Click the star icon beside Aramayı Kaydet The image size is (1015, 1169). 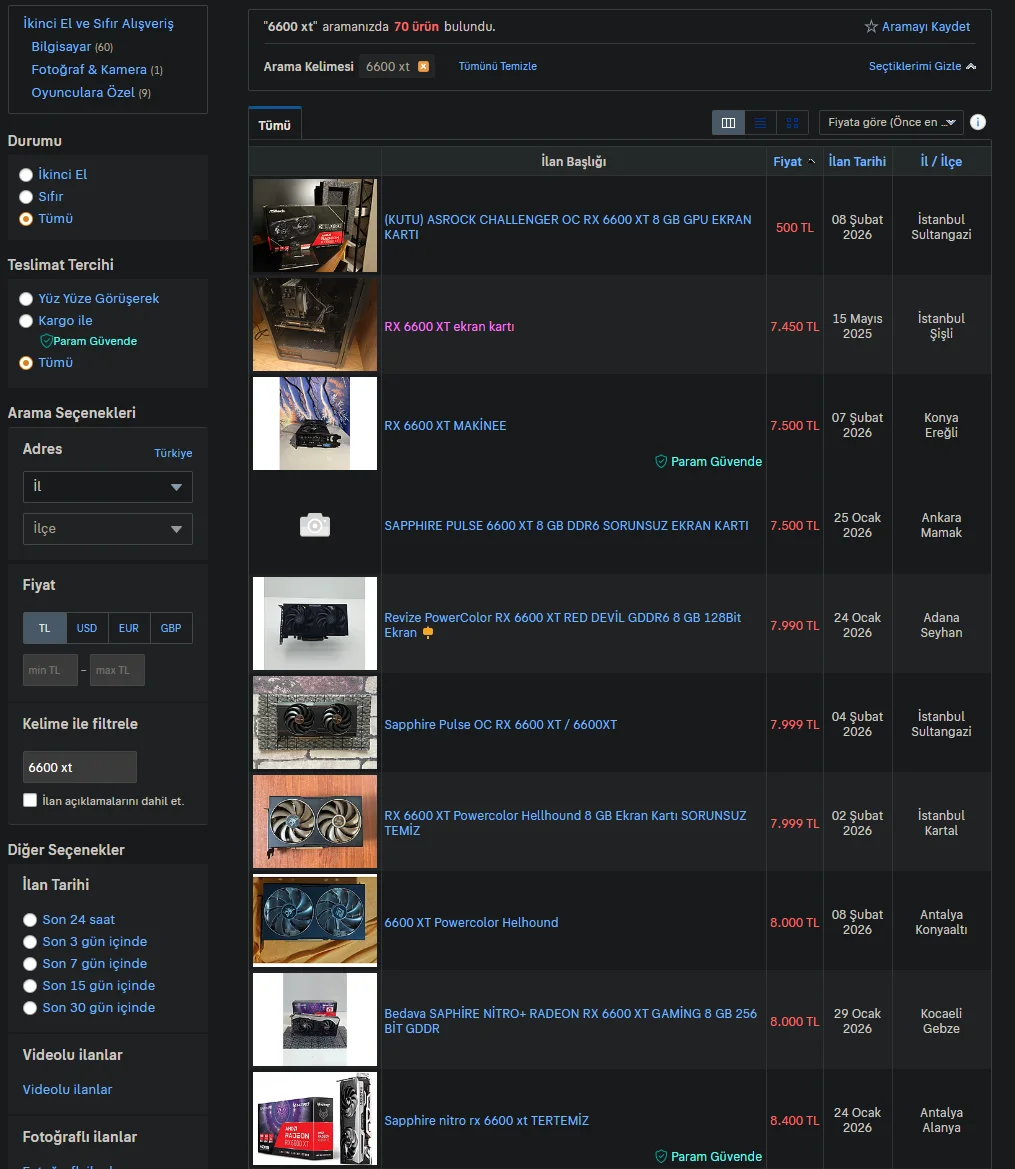point(870,27)
